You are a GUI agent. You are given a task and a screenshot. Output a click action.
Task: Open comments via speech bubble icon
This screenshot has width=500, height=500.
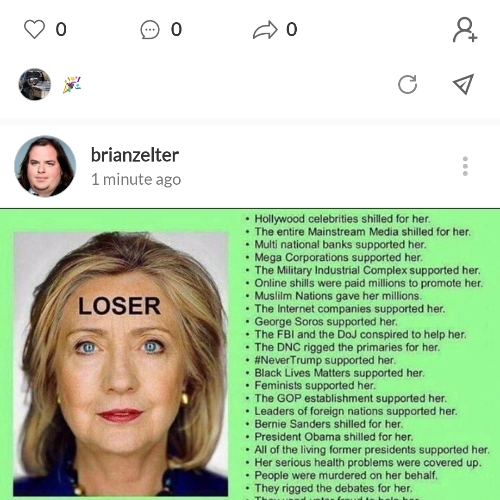pos(150,30)
